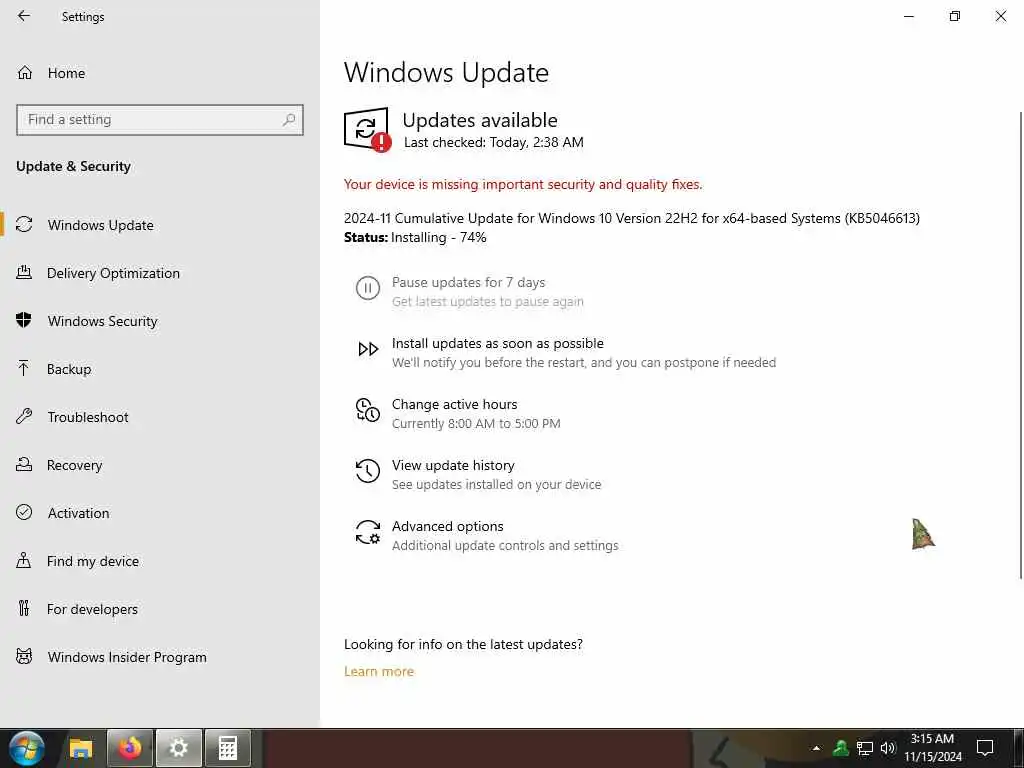
Task: Follow the Learn more link
Action: tap(379, 671)
